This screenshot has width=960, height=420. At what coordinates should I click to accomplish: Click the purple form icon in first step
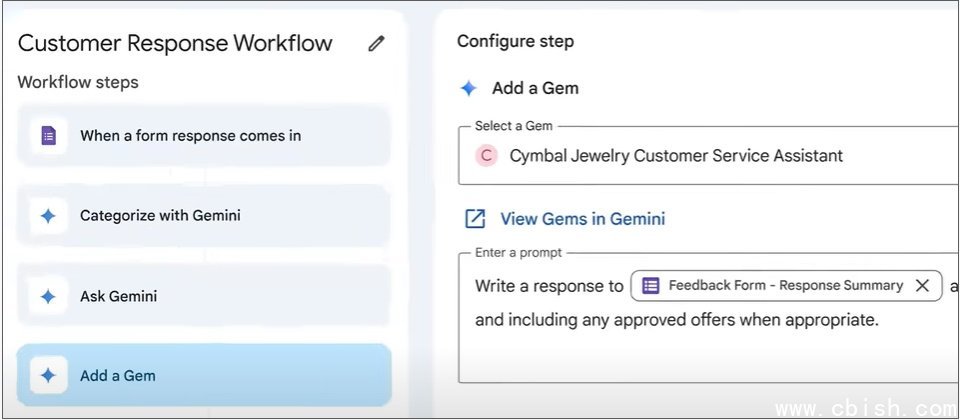pyautogui.click(x=48, y=136)
